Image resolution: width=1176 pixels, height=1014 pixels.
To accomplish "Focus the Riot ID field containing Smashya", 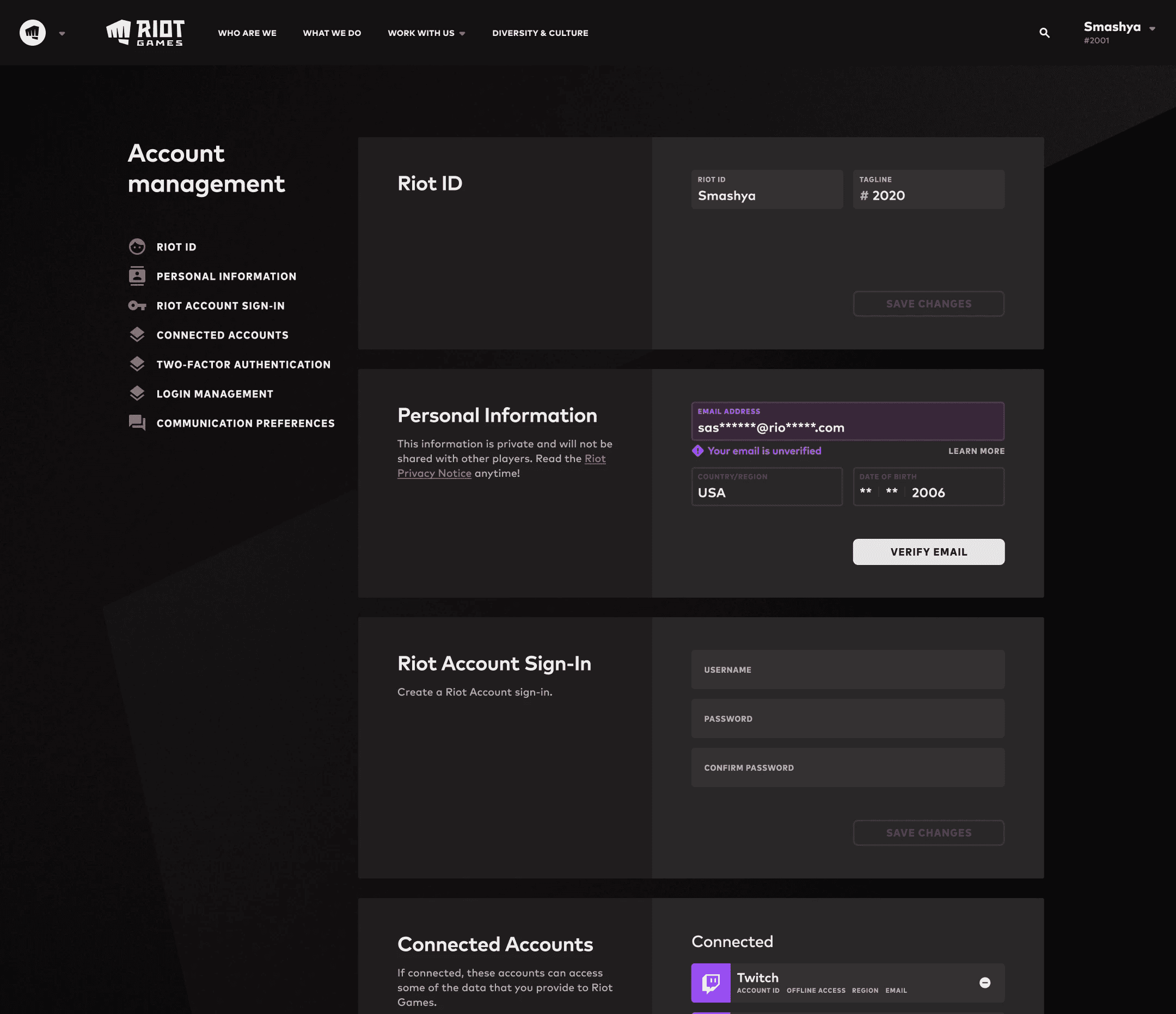I will click(x=767, y=189).
